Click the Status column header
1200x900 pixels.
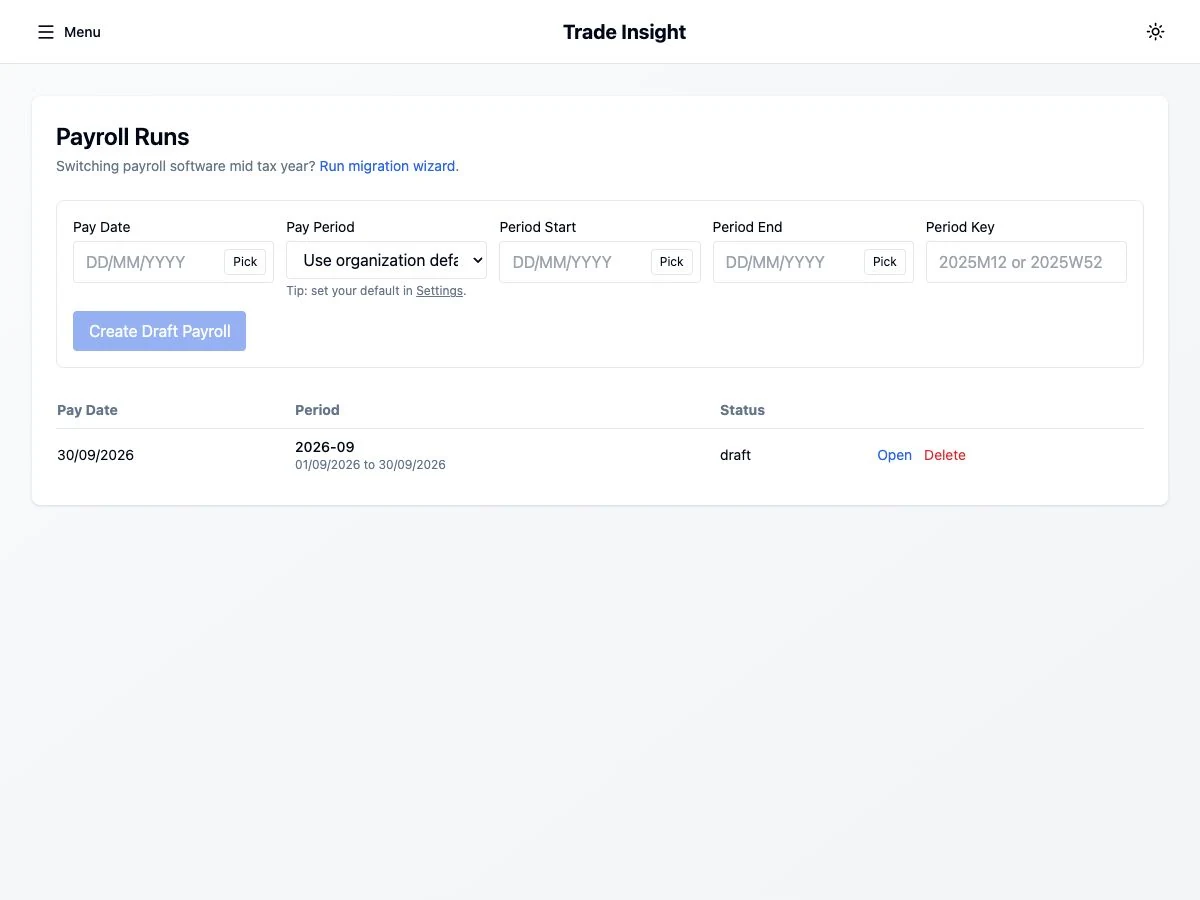pos(742,410)
